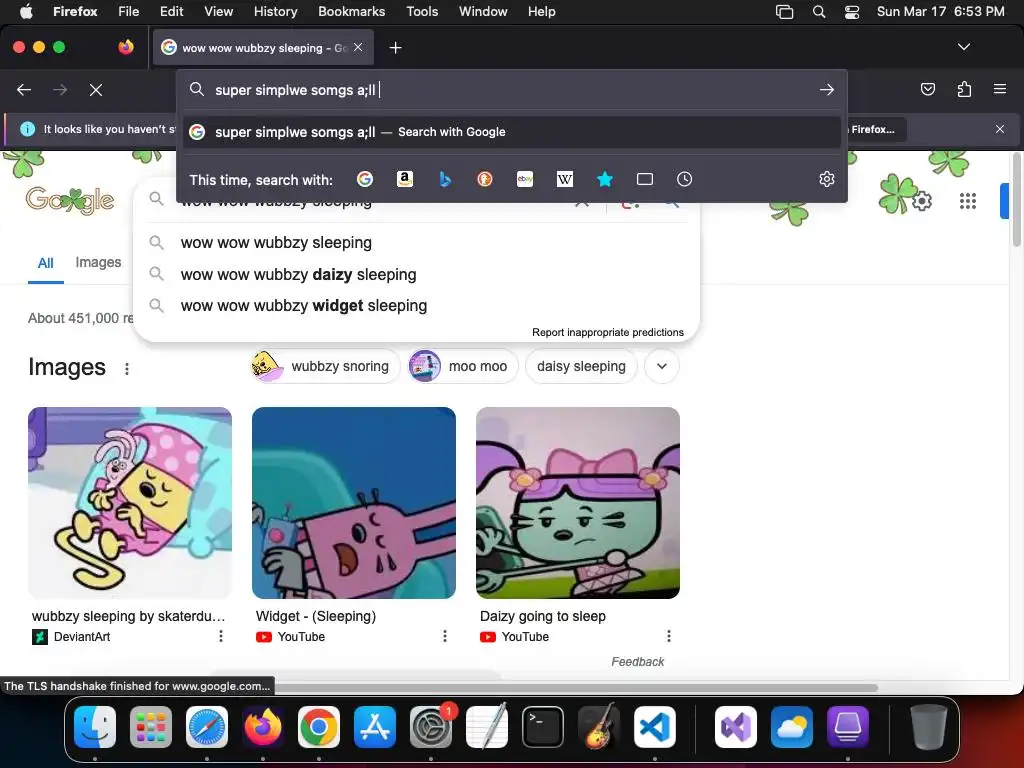Open the wubbzy sleeping DeviantArt thumbnail
Viewport: 1024px width, 768px height.
130,503
